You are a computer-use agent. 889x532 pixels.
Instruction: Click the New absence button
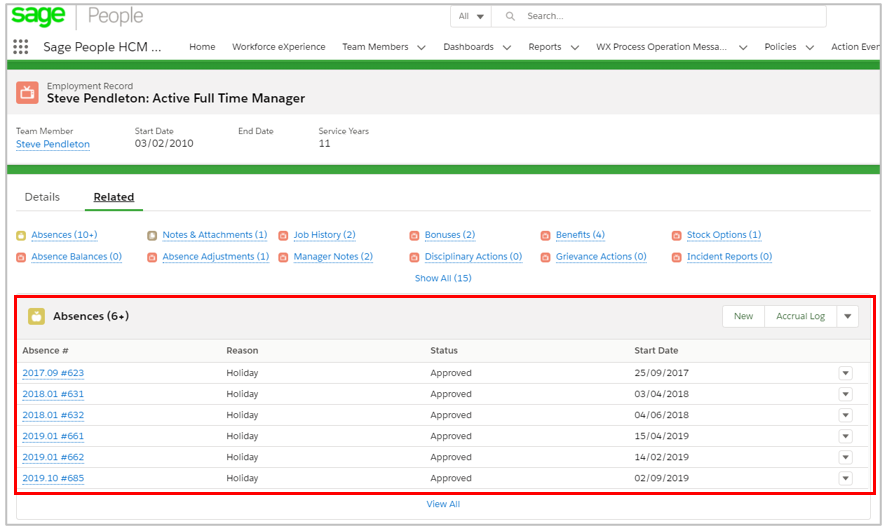[x=743, y=316]
